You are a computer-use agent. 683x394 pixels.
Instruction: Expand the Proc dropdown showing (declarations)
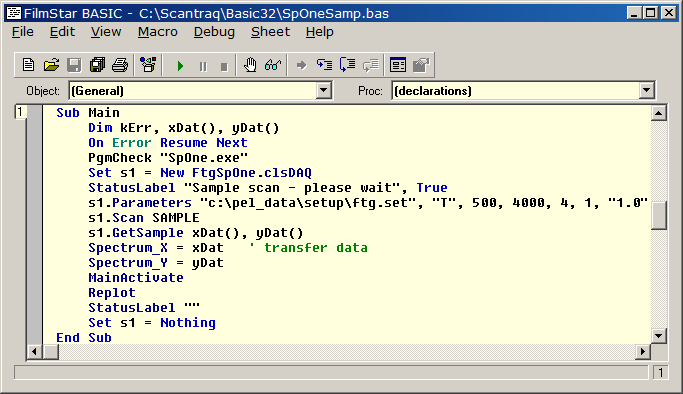pos(646,91)
